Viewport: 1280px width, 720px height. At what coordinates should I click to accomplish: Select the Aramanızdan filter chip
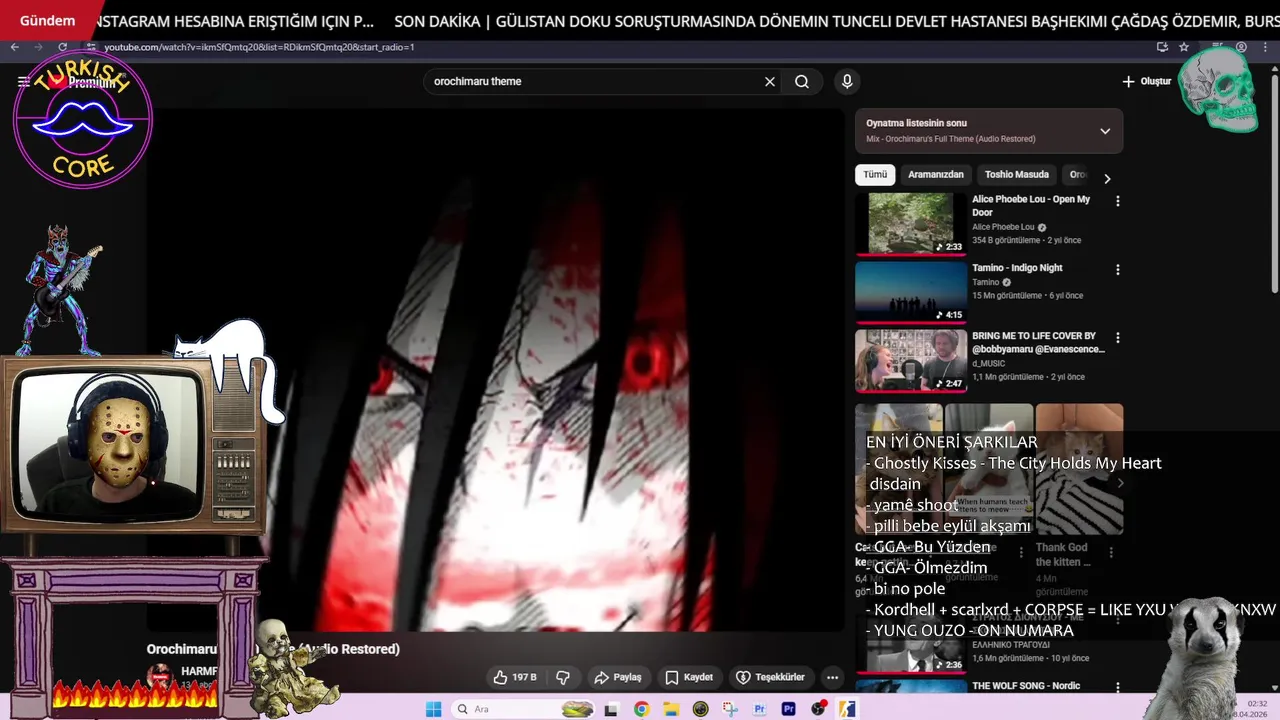[x=936, y=175]
